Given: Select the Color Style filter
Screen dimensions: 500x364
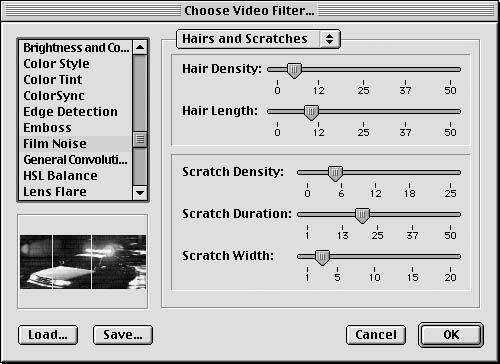Looking at the screenshot, I should point(76,64).
